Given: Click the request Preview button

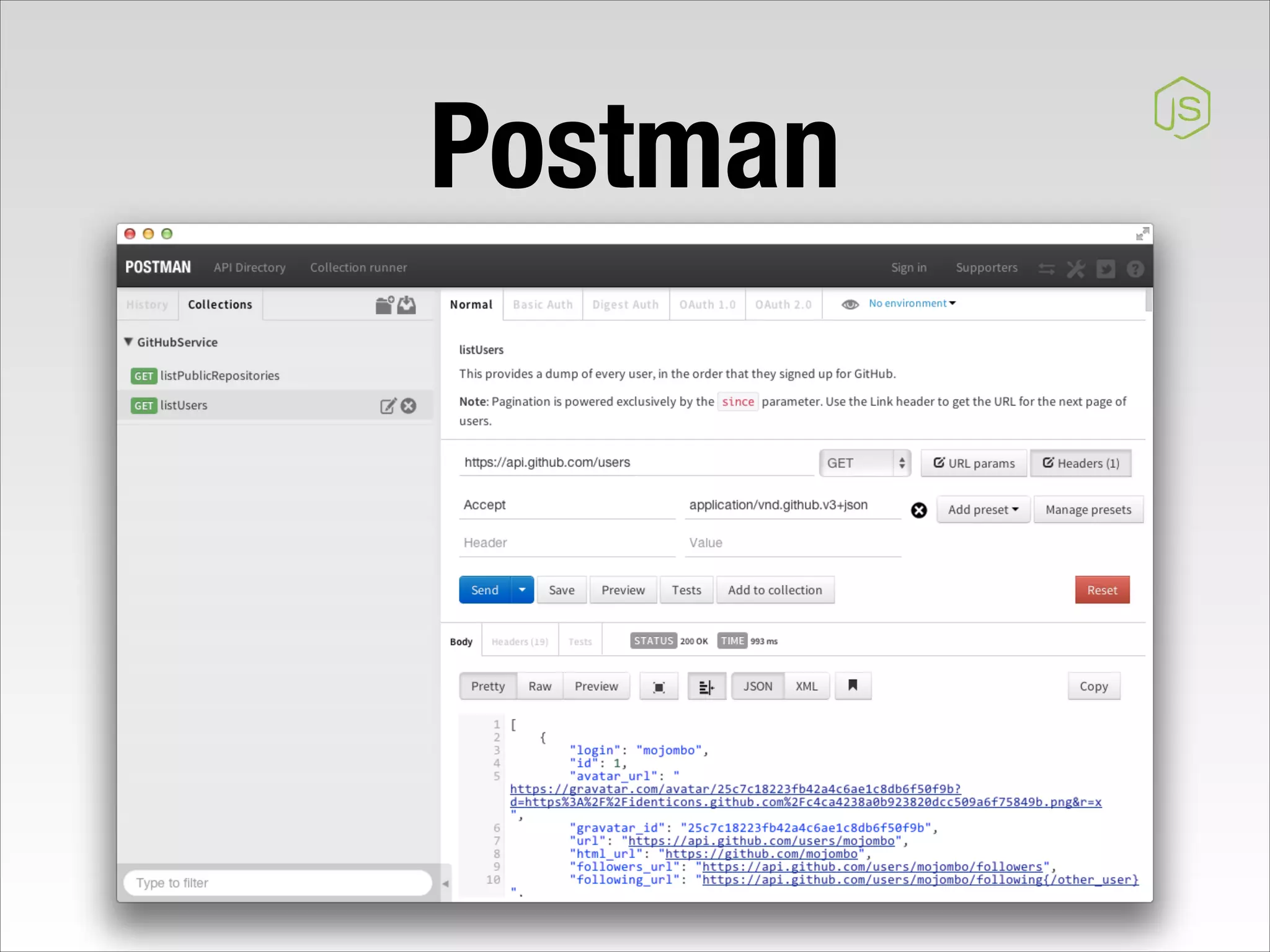Looking at the screenshot, I should coord(623,590).
